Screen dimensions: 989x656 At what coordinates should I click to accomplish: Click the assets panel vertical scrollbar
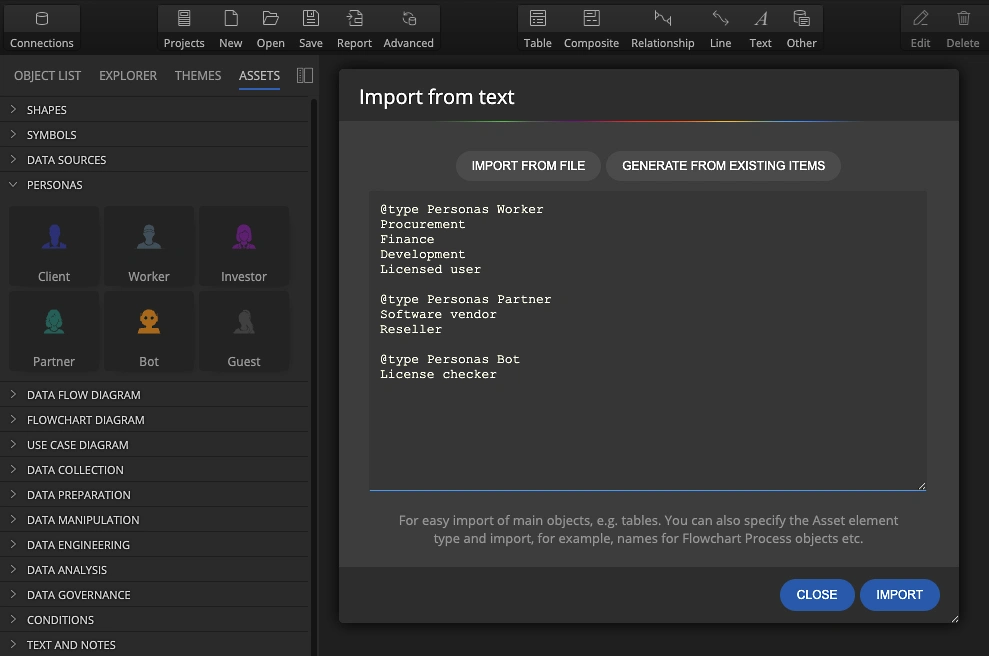tap(313, 377)
